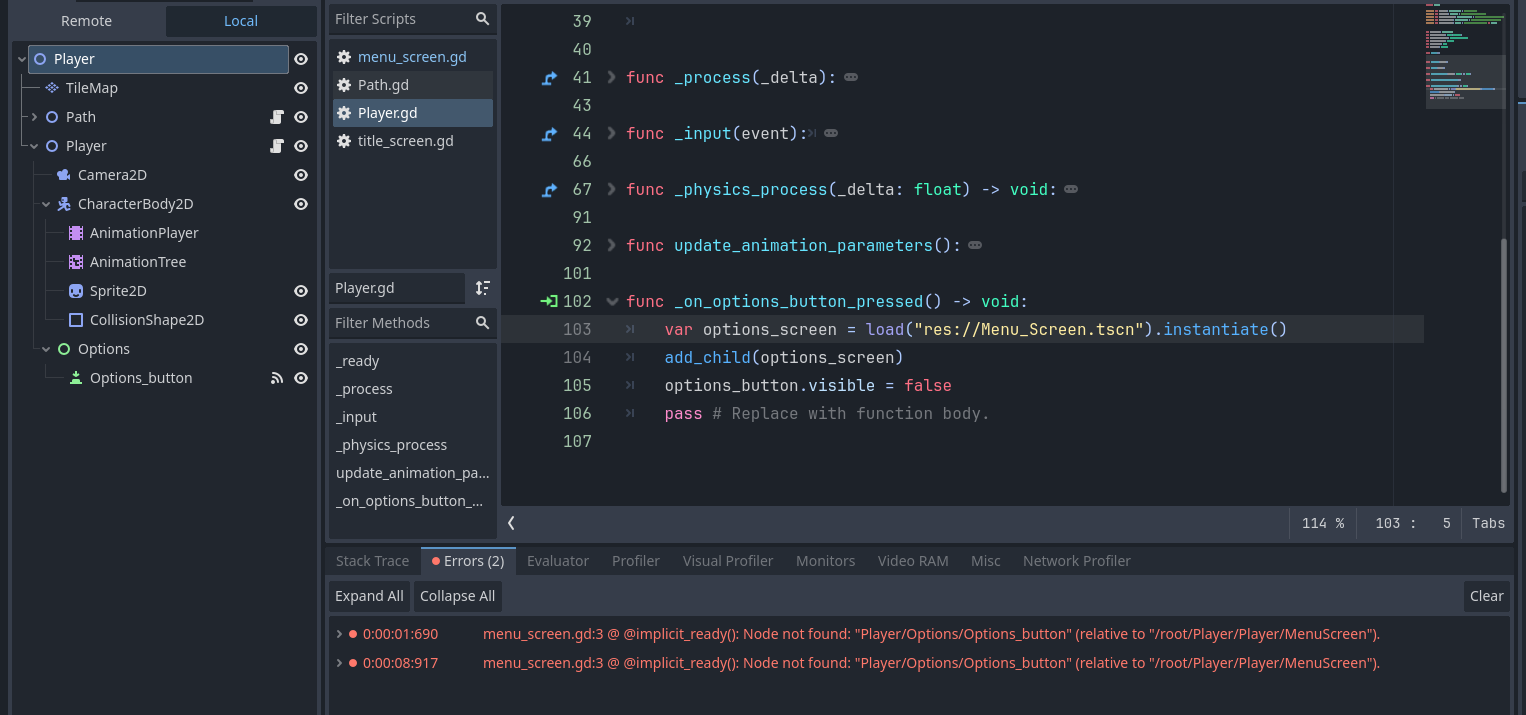Click the Filter Methods search icon
The height and width of the screenshot is (715, 1526).
[482, 323]
